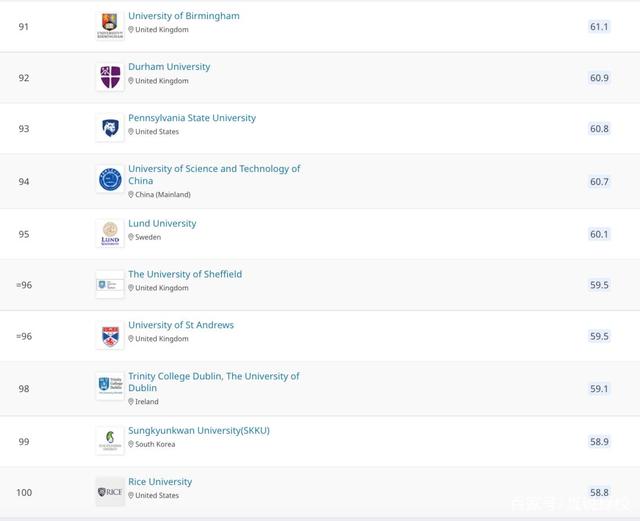Click the University of Sheffield logo thumbnail
This screenshot has width=640, height=521.
coord(110,284)
